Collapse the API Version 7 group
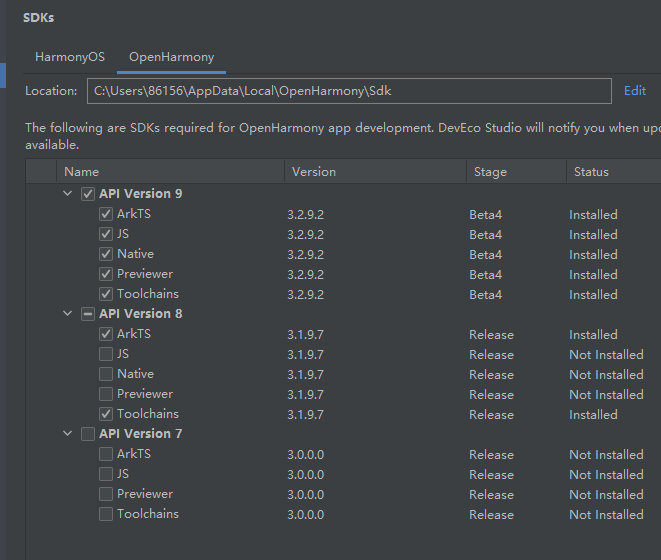Image resolution: width=661 pixels, height=560 pixels. pyautogui.click(x=67, y=433)
